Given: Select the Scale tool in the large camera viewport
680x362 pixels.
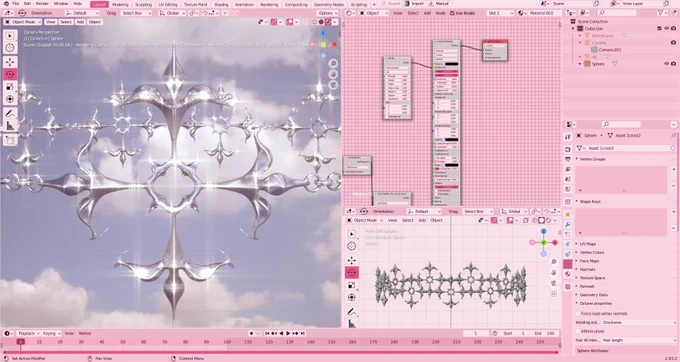Looking at the screenshot, I should coord(10,87).
